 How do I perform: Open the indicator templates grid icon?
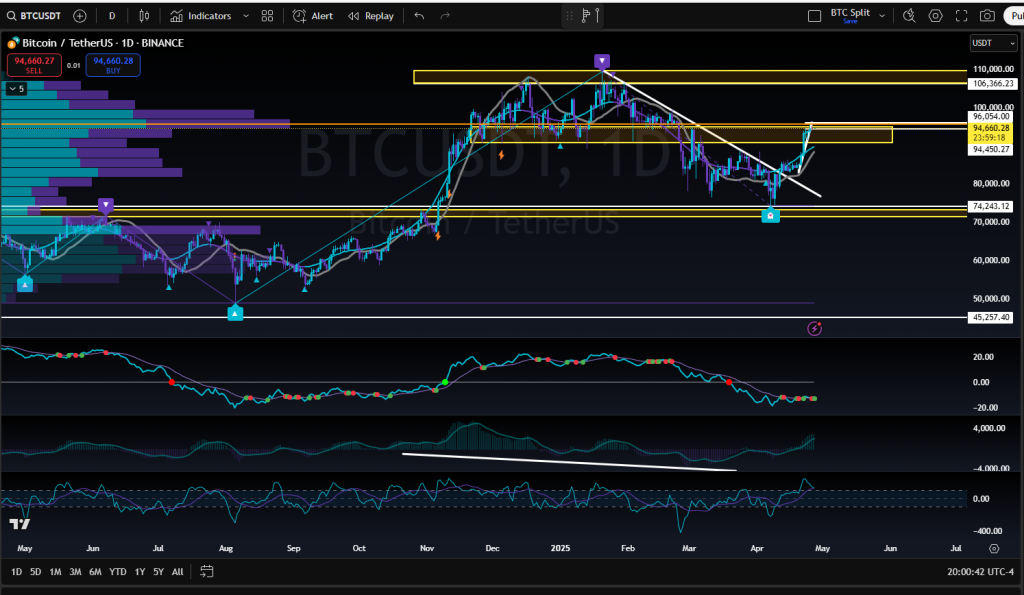pos(267,16)
